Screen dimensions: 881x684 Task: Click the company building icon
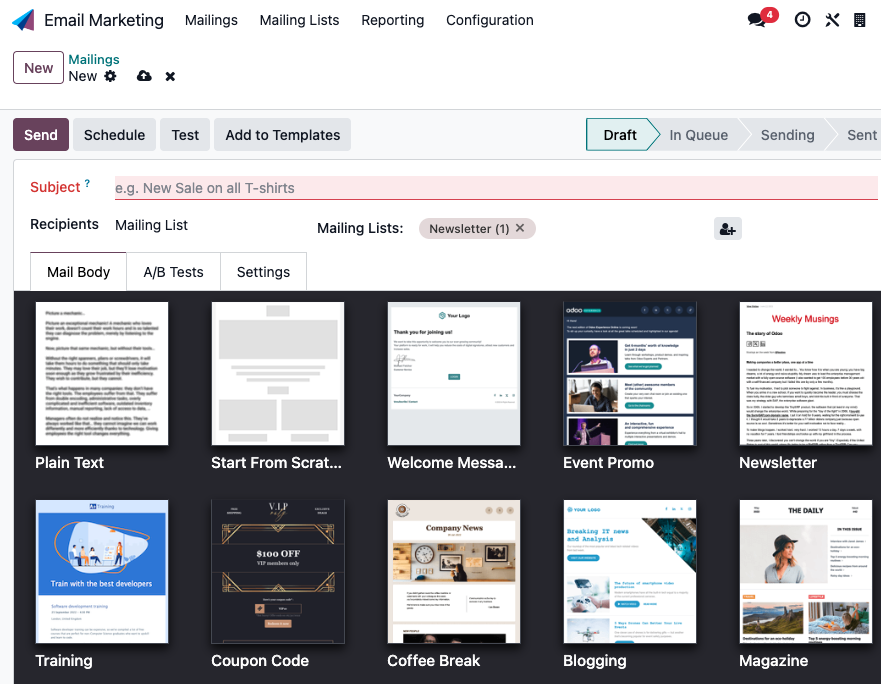[x=859, y=20]
